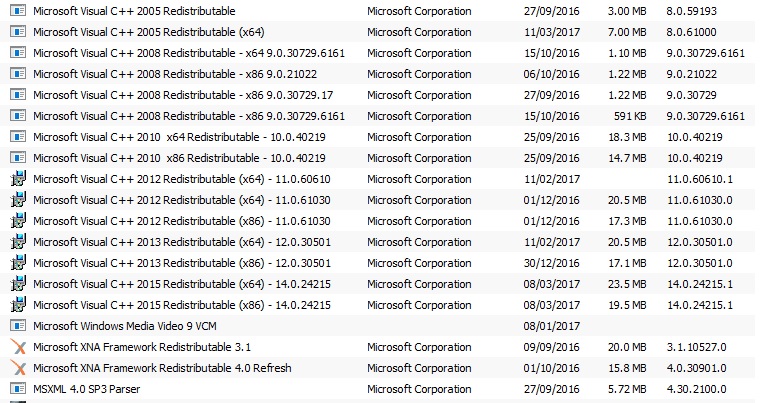
Task: Click version number 11.0.60610.1
Action: point(700,179)
